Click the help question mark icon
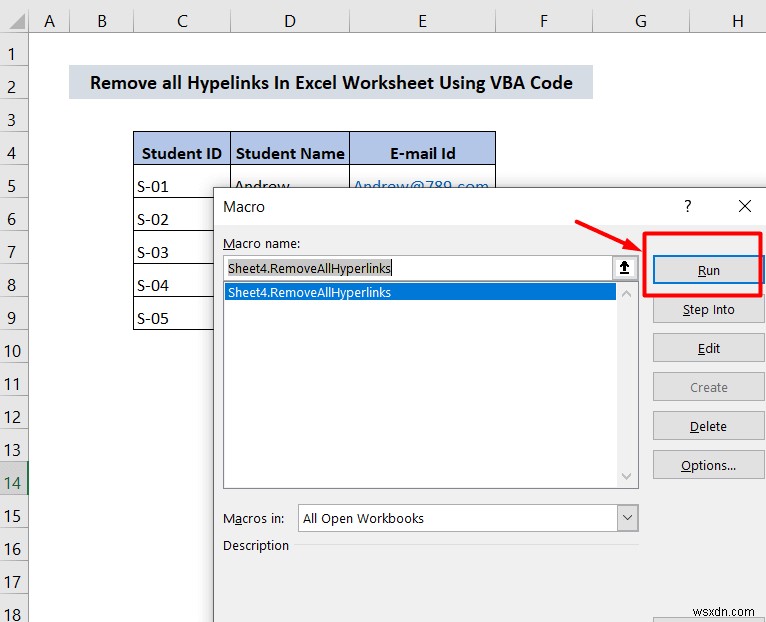This screenshot has height=622, width=766. (x=687, y=206)
